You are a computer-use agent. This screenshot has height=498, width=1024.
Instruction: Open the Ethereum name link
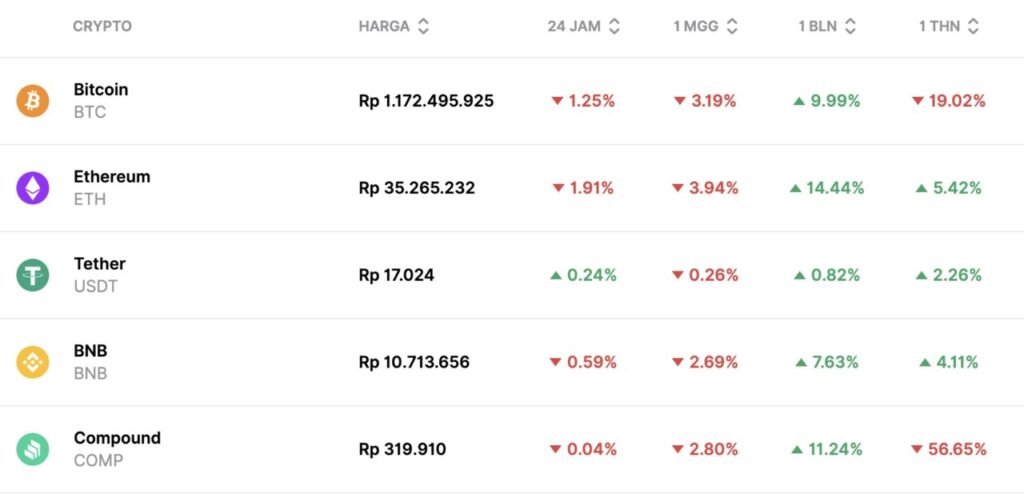(112, 177)
